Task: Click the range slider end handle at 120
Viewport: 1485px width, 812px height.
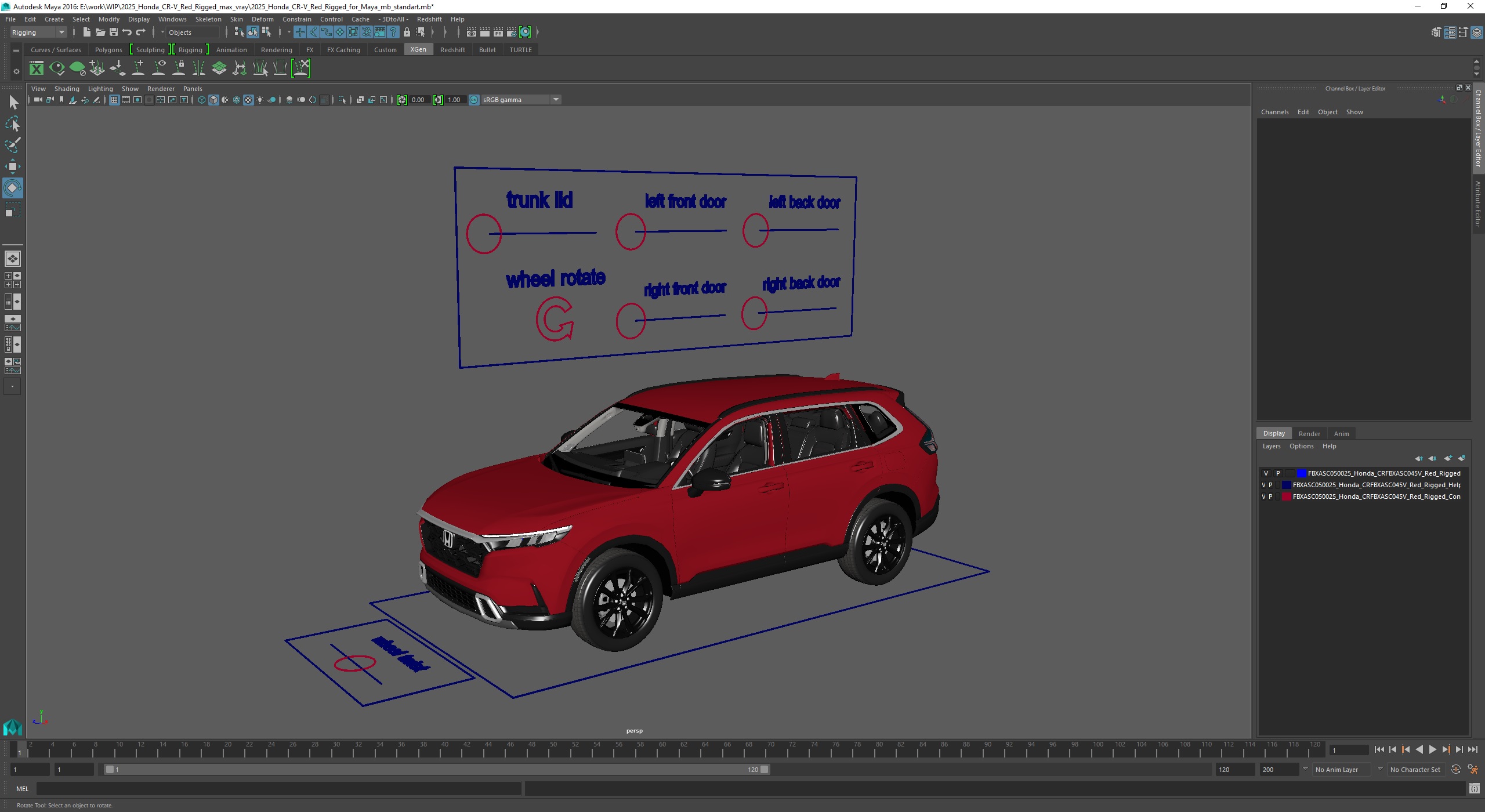Action: [x=765, y=770]
